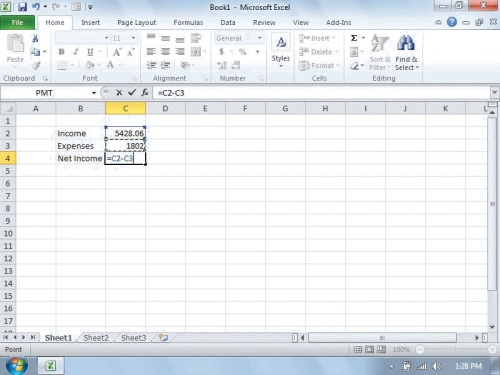
Task: Confirm formula with the Enter checkmark
Action: [x=132, y=93]
